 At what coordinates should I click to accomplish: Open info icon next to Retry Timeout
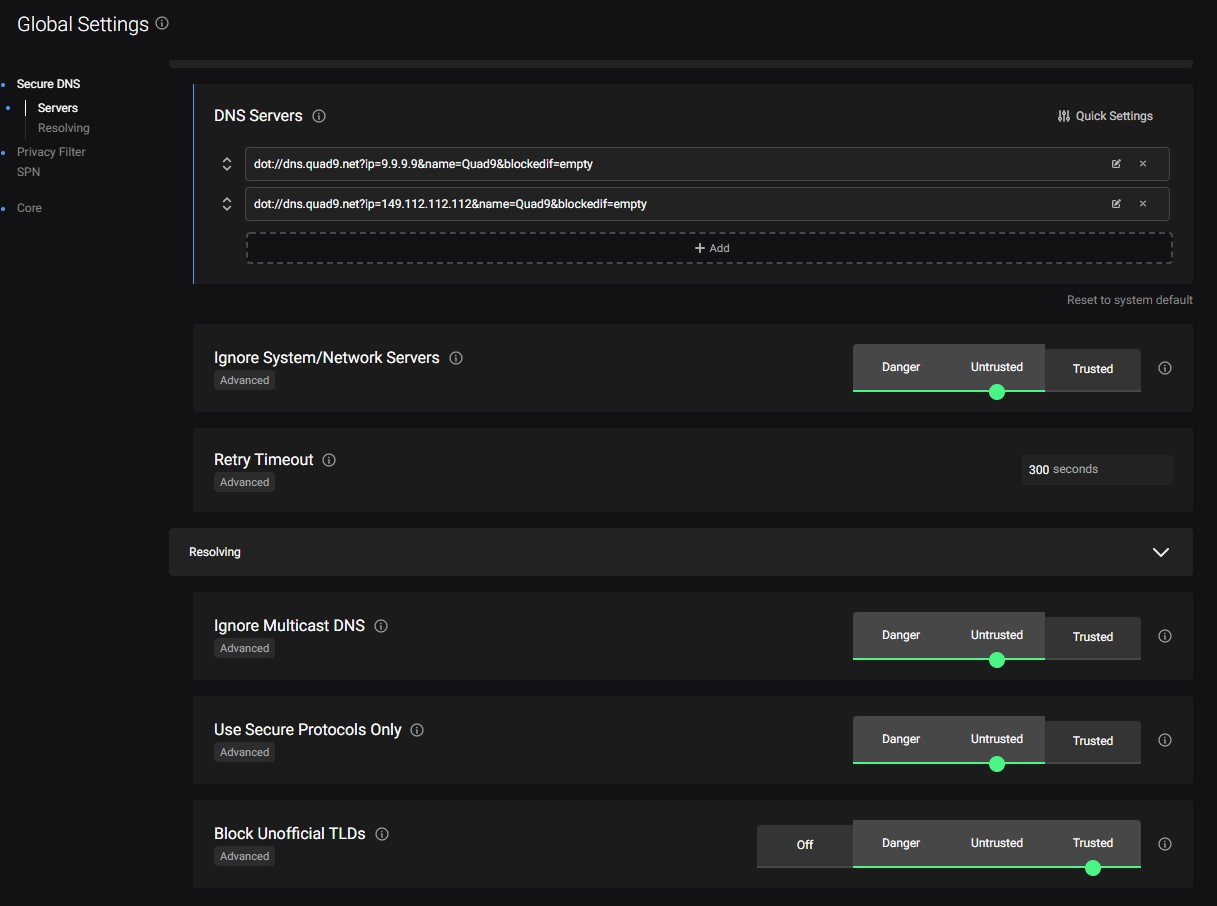[329, 460]
